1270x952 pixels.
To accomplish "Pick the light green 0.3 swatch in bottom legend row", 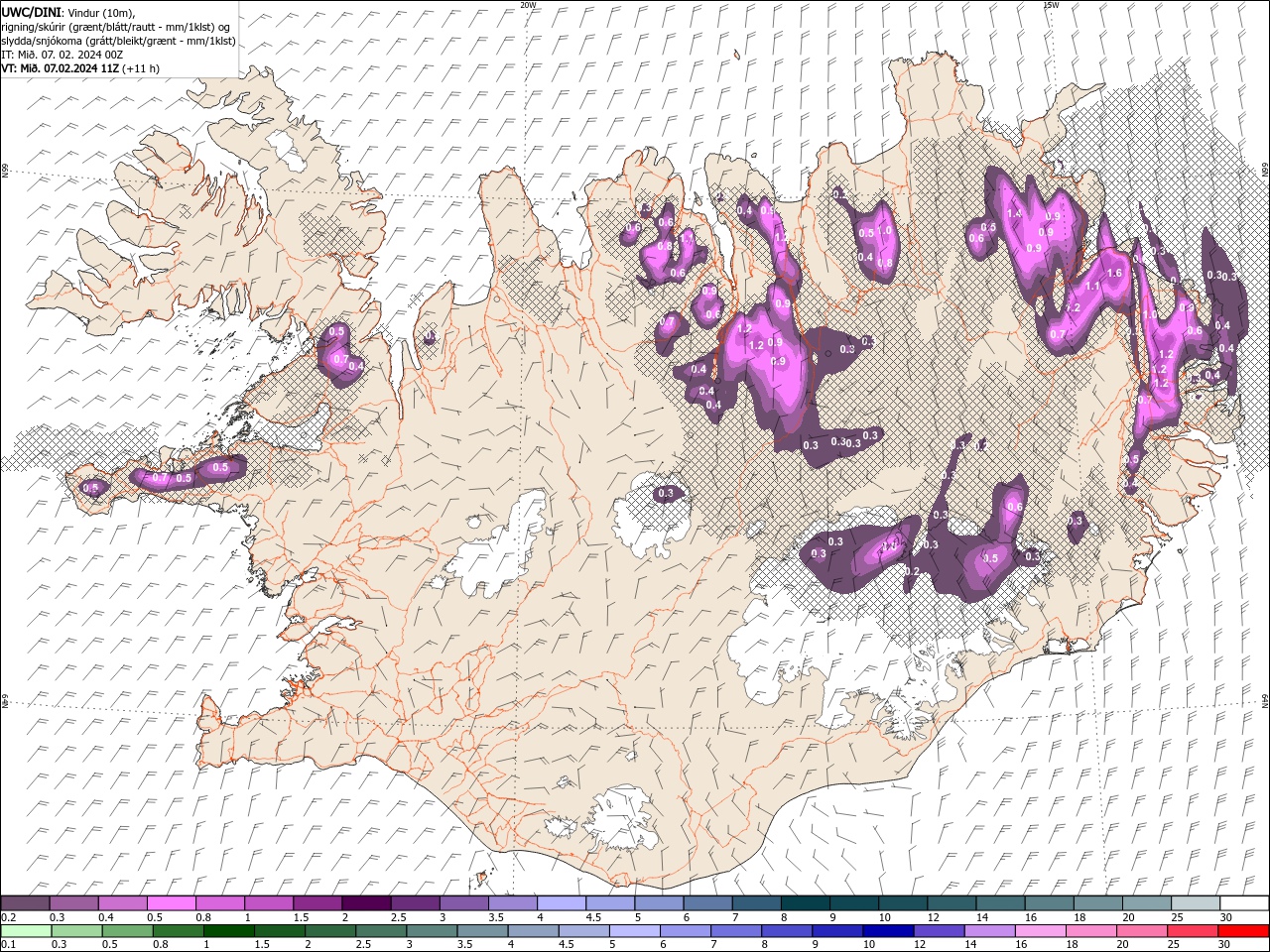I will [x=76, y=930].
